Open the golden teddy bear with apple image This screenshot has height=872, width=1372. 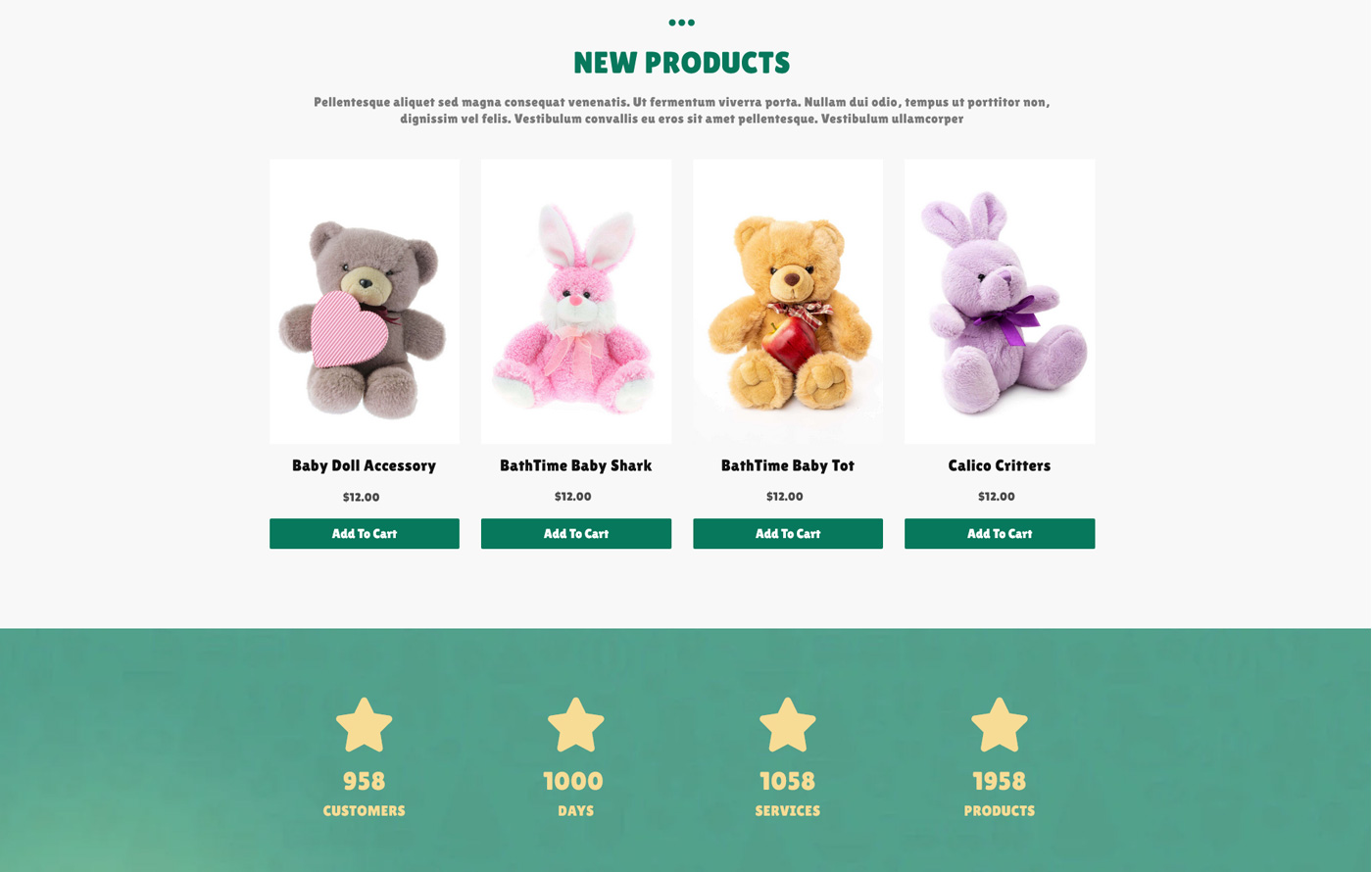click(788, 302)
